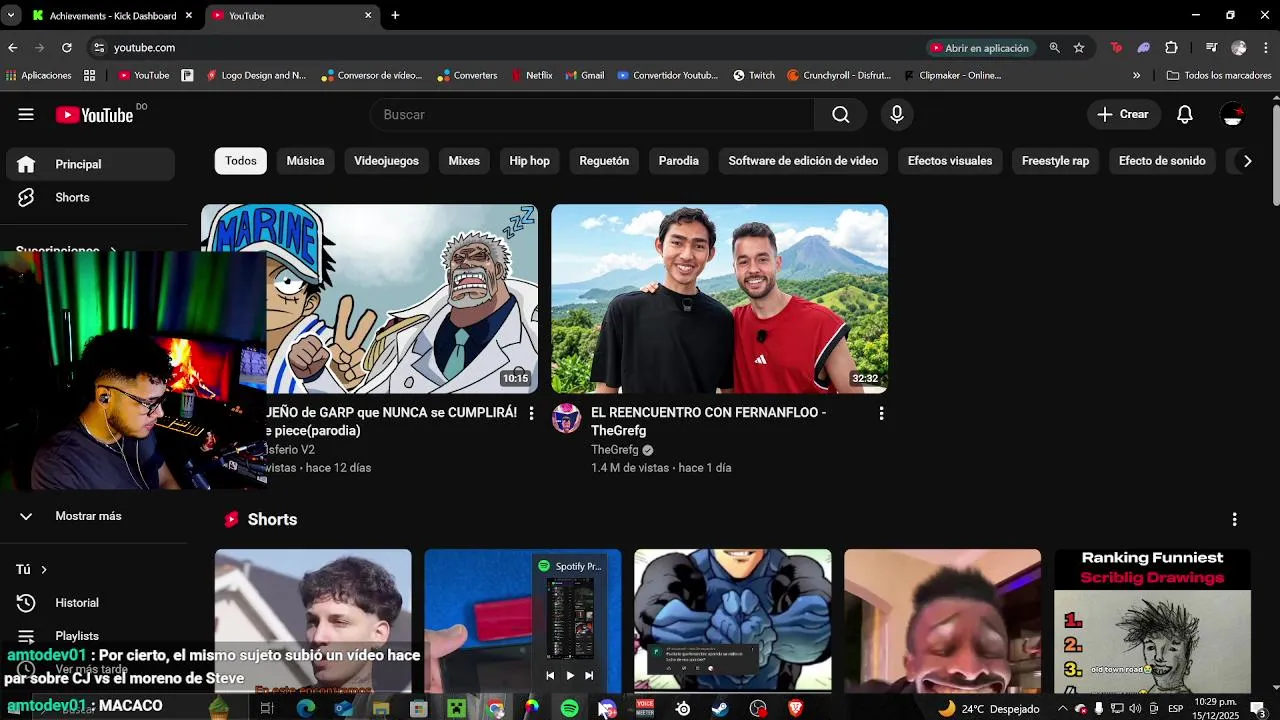The width and height of the screenshot is (1280, 720).
Task: Click Abrir en aplicación button
Action: pyautogui.click(x=979, y=47)
